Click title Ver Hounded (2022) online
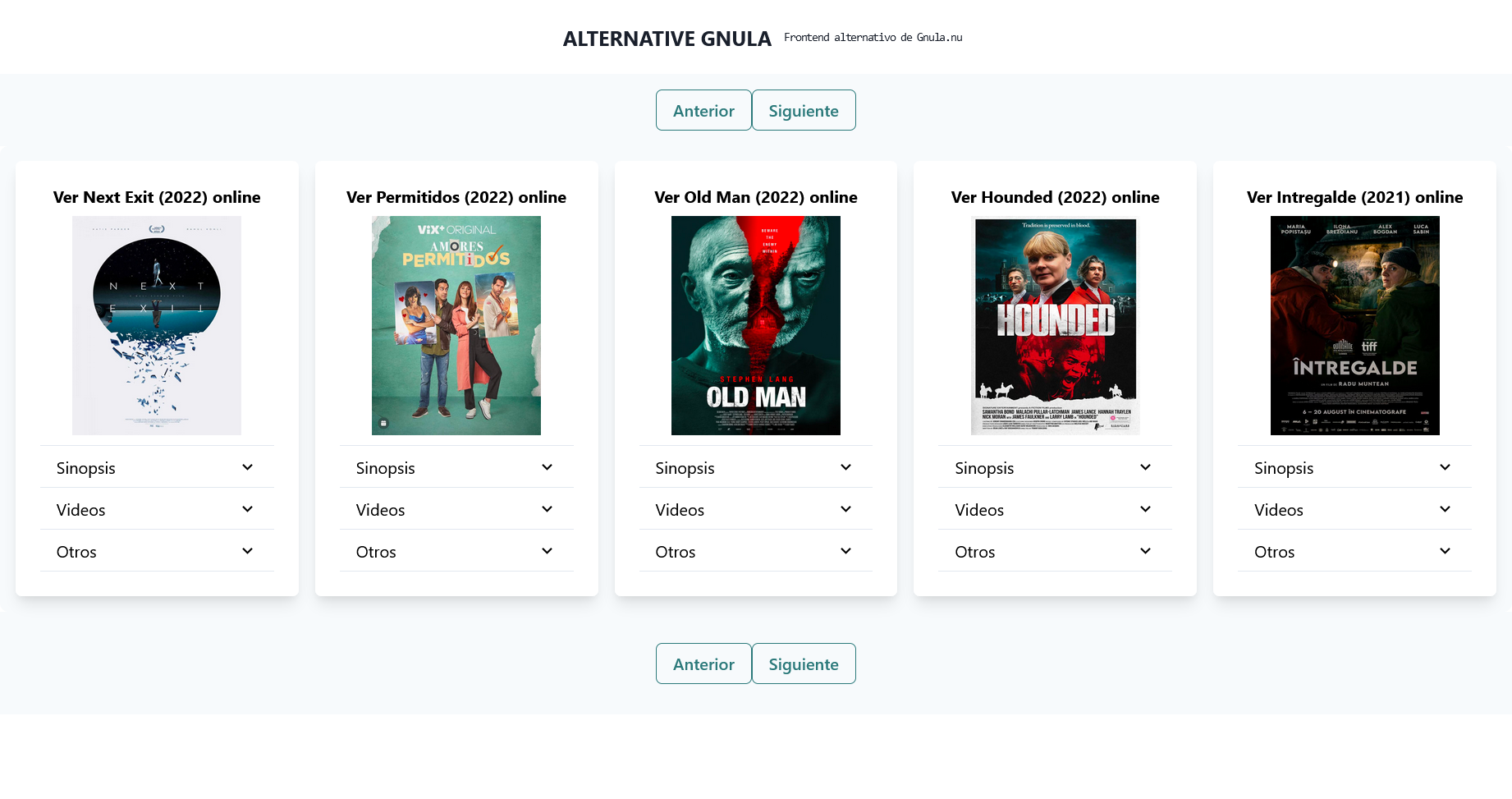This screenshot has width=1512, height=799. click(1056, 197)
